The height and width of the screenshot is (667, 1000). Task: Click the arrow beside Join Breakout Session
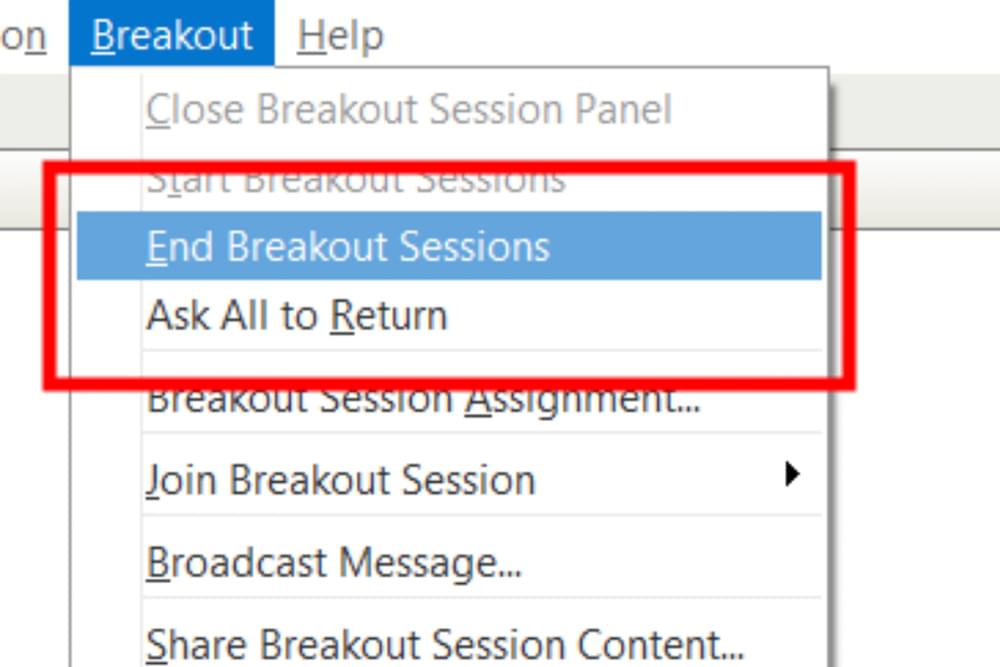click(x=791, y=474)
